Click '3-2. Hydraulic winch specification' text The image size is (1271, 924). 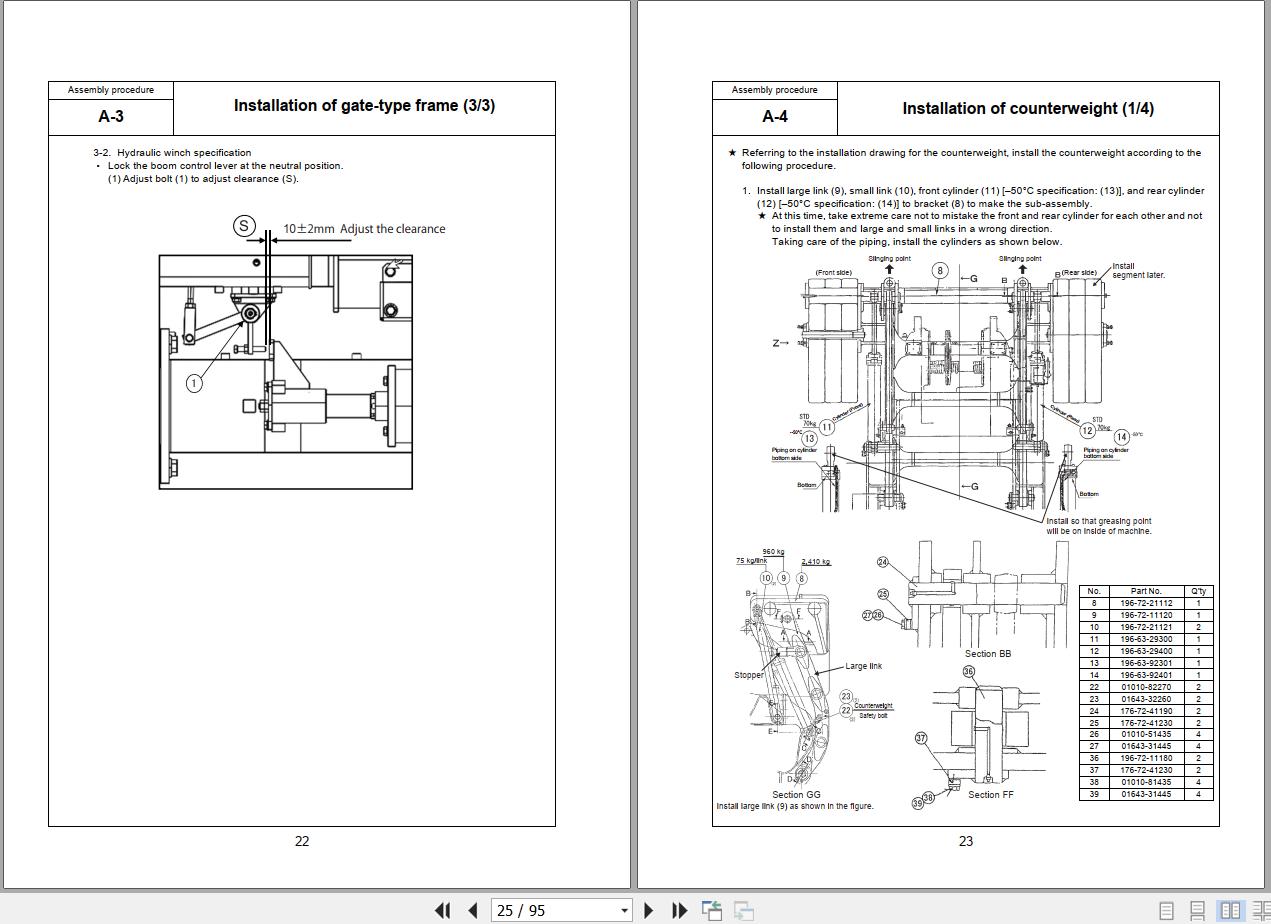pyautogui.click(x=172, y=153)
